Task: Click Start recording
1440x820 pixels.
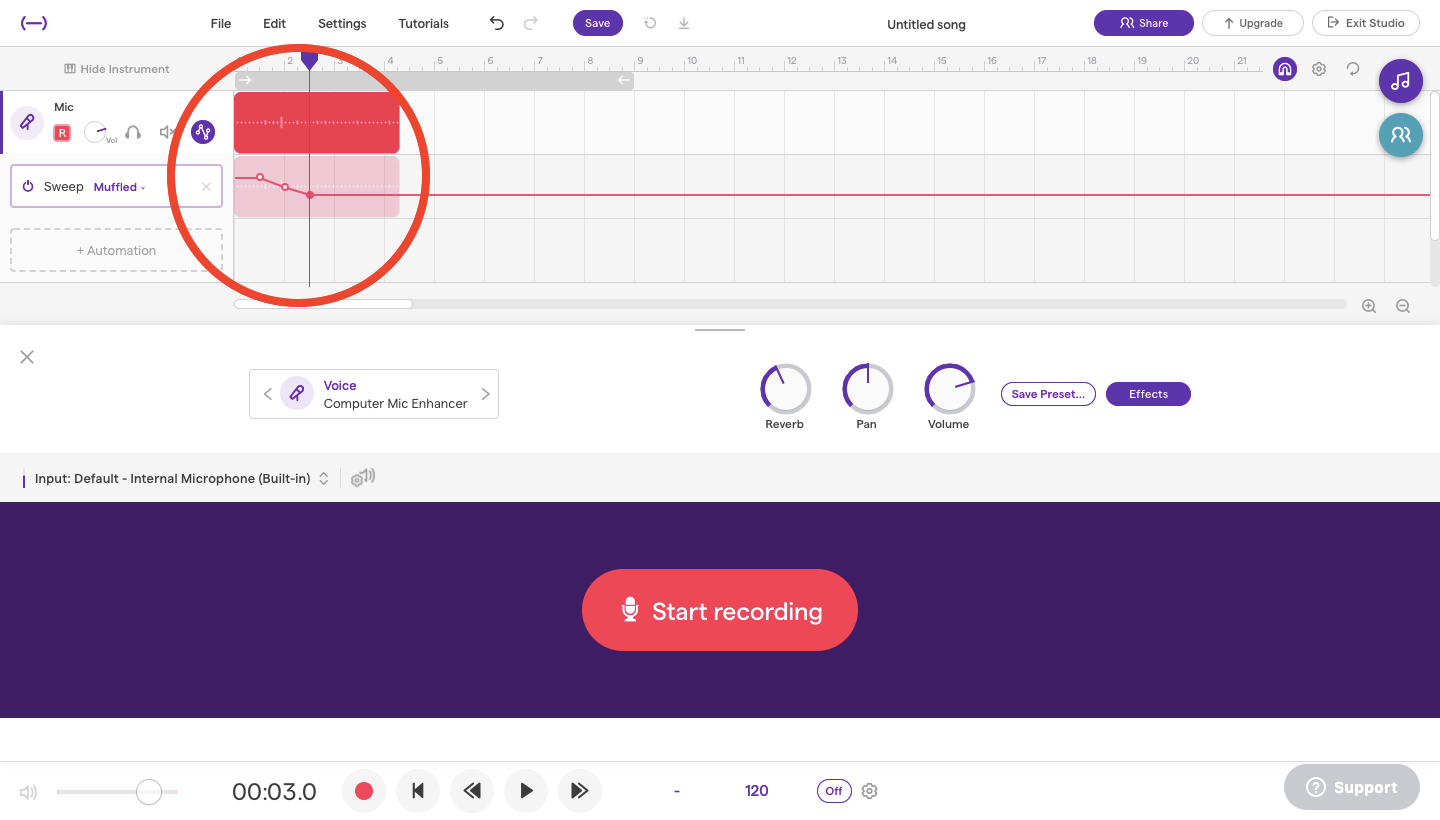Action: point(720,610)
